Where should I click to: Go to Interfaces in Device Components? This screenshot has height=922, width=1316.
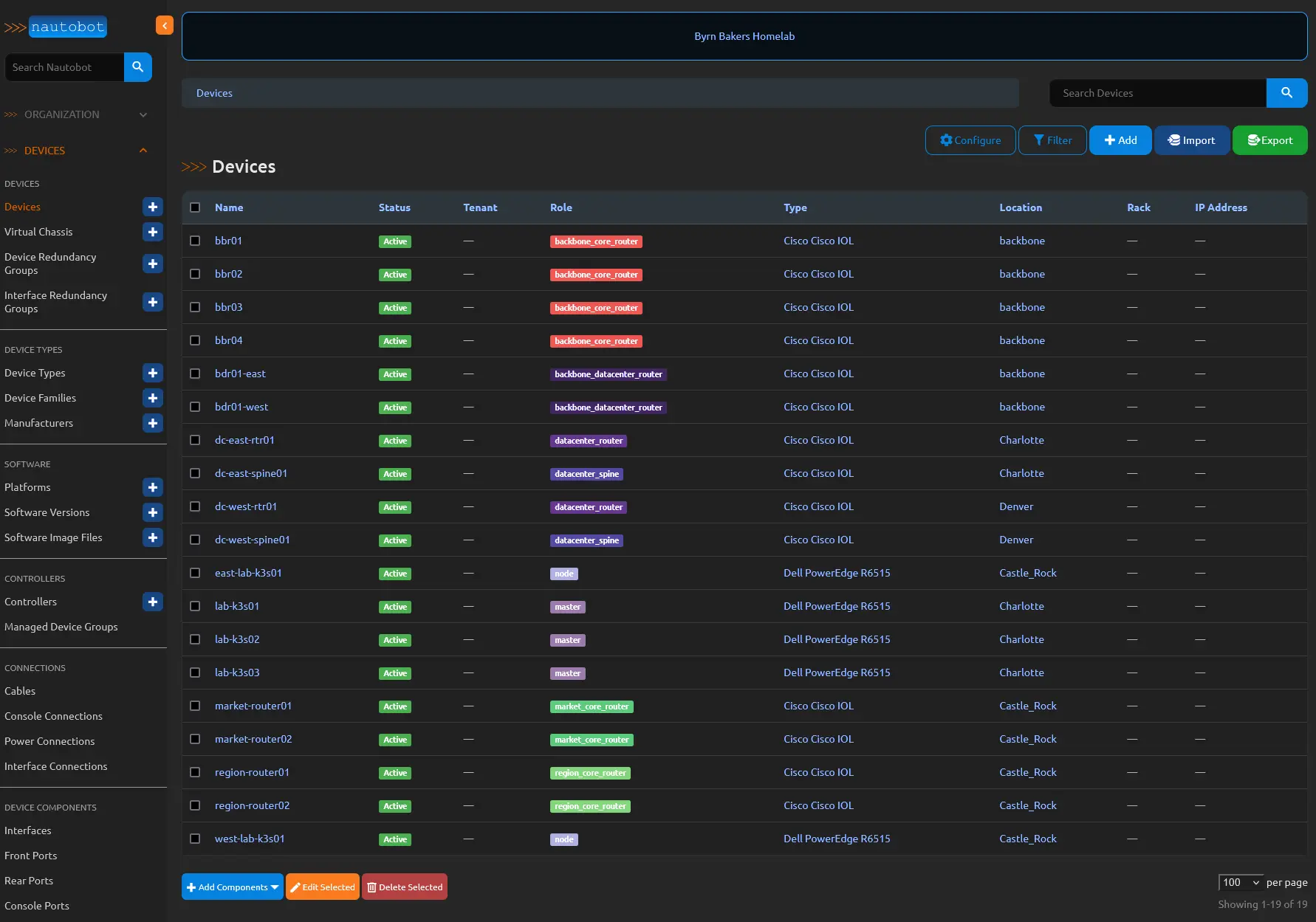(28, 830)
